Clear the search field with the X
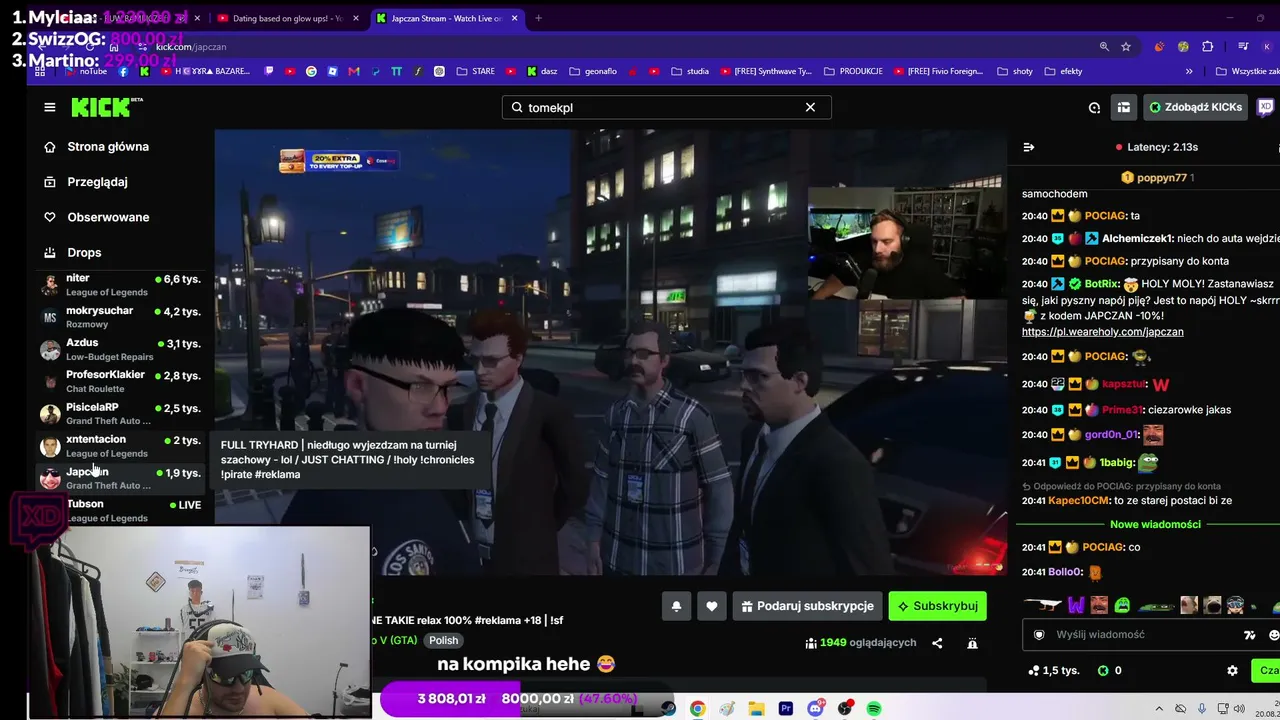1280x720 pixels. point(810,107)
